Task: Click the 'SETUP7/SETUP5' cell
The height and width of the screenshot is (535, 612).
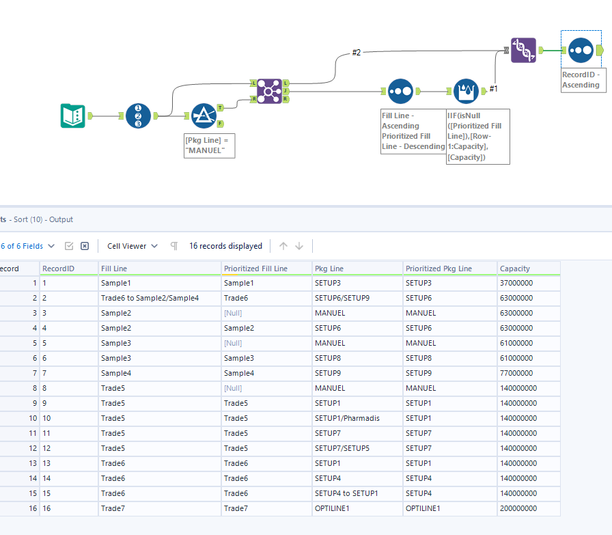Action: (358, 448)
